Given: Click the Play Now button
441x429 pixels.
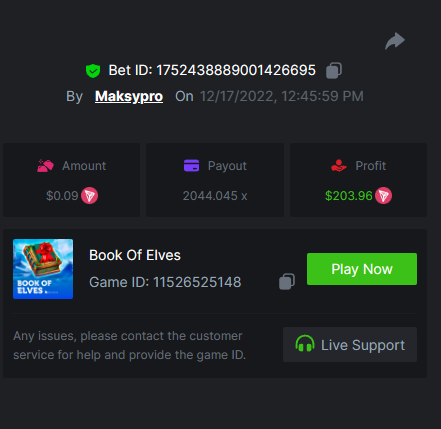Looking at the screenshot, I should pos(362,269).
